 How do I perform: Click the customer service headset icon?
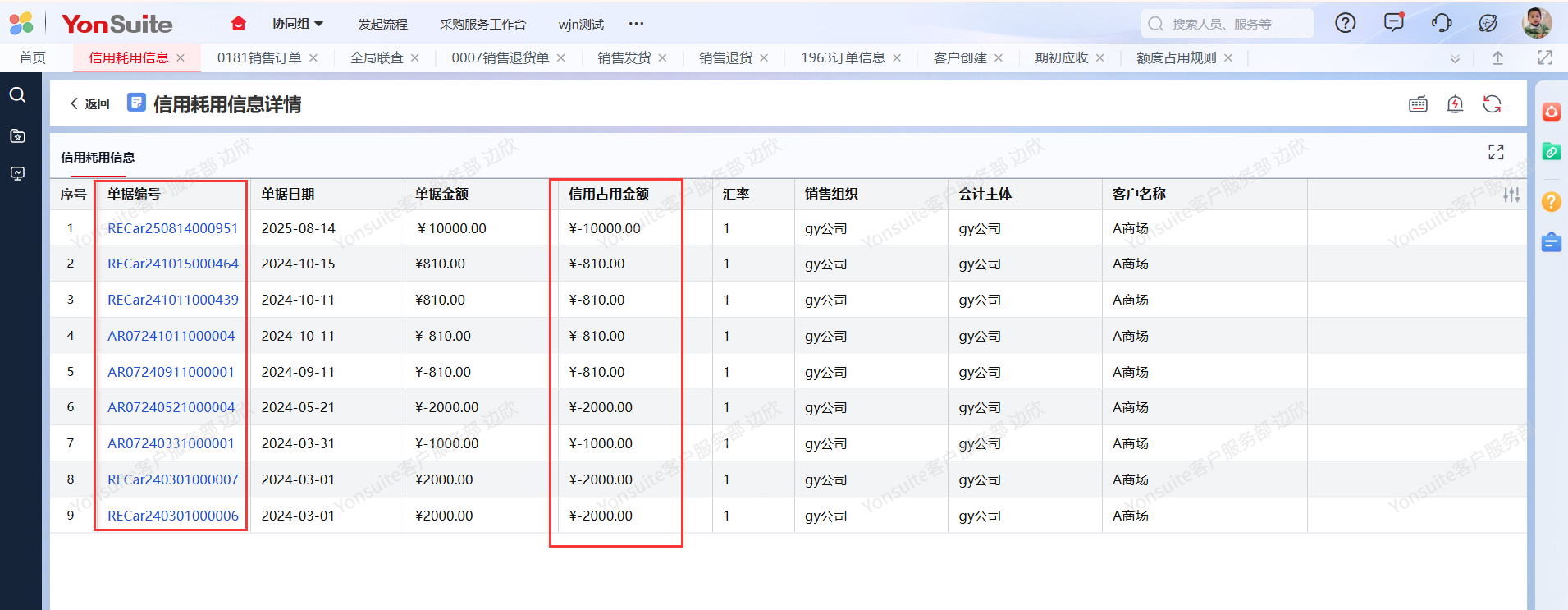tap(1441, 23)
